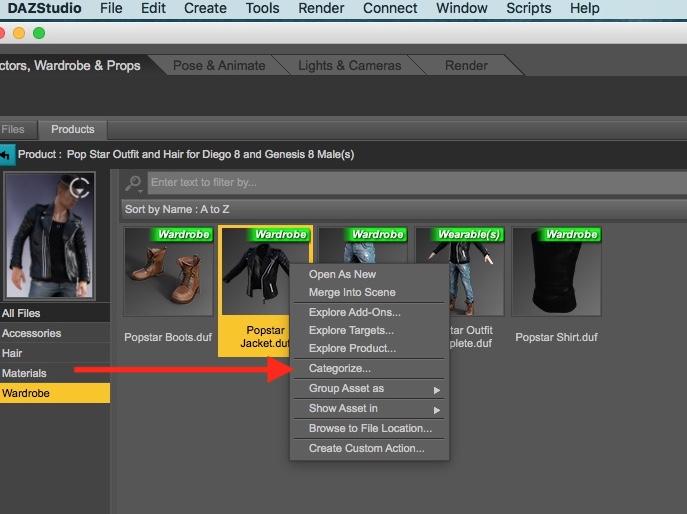687x514 pixels.
Task: Open the Scripts menu
Action: [x=528, y=8]
